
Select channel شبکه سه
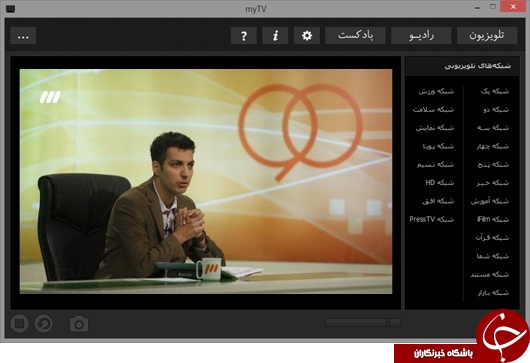[493, 128]
